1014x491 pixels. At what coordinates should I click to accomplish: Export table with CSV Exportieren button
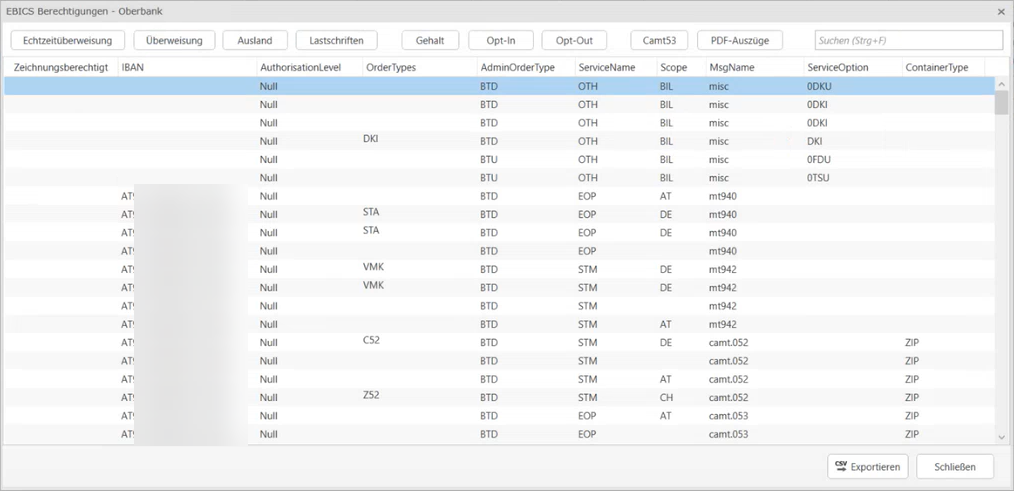[867, 467]
